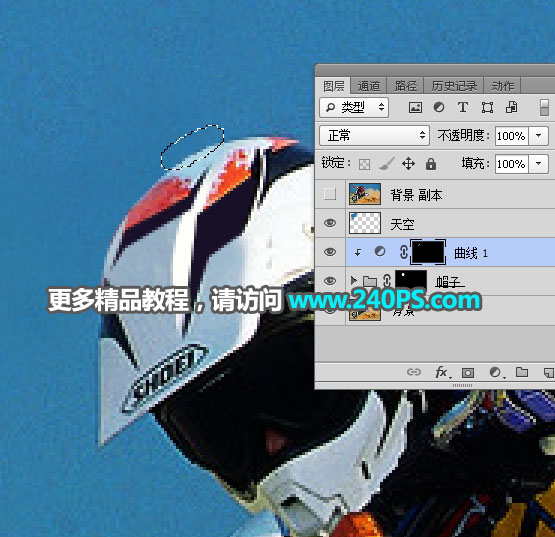The width and height of the screenshot is (555, 537).
Task: Lock position move icon
Action: (x=408, y=164)
